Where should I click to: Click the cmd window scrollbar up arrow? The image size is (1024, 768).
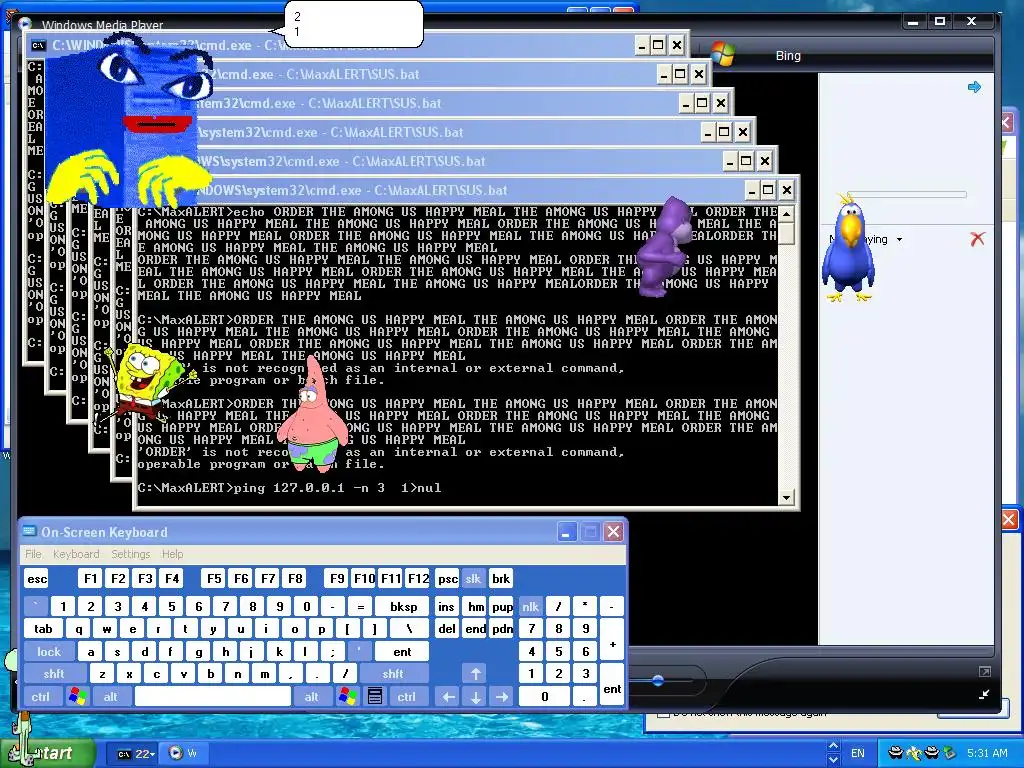786,214
